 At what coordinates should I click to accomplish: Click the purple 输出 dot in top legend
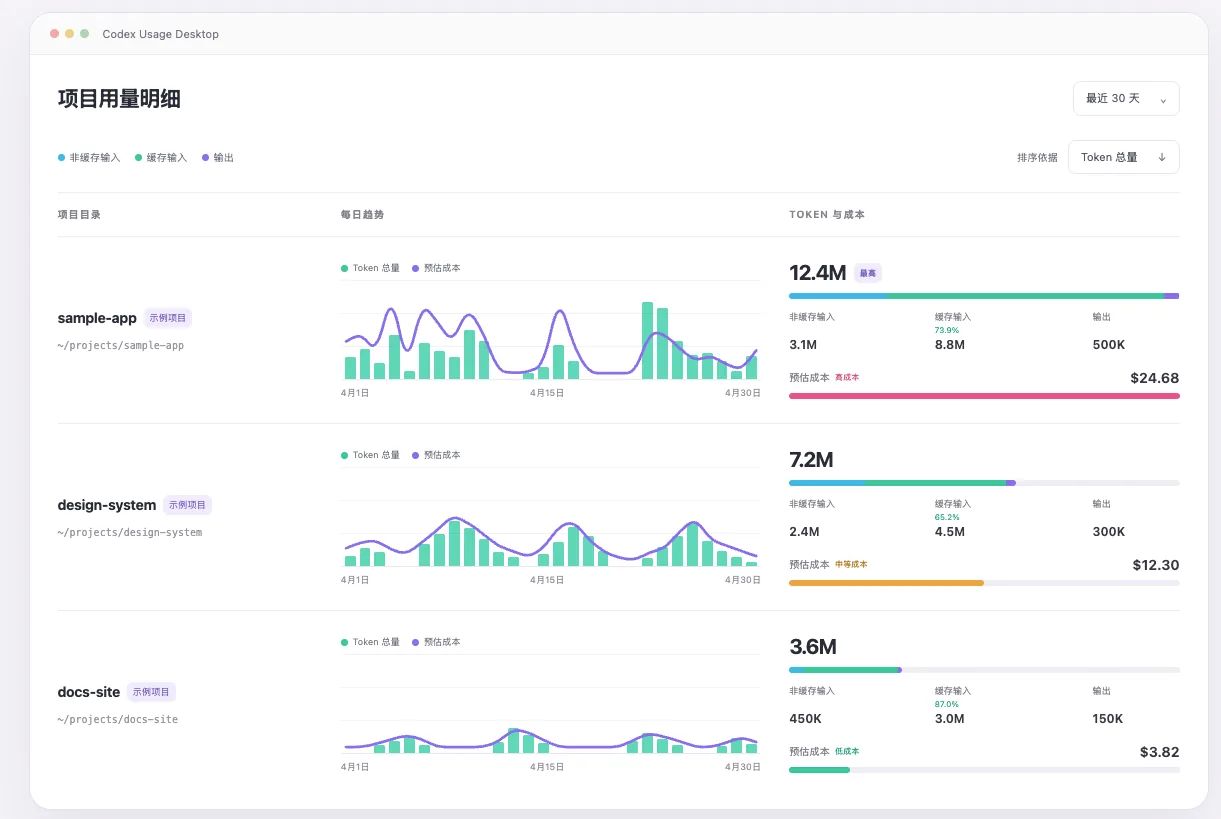pyautogui.click(x=206, y=158)
